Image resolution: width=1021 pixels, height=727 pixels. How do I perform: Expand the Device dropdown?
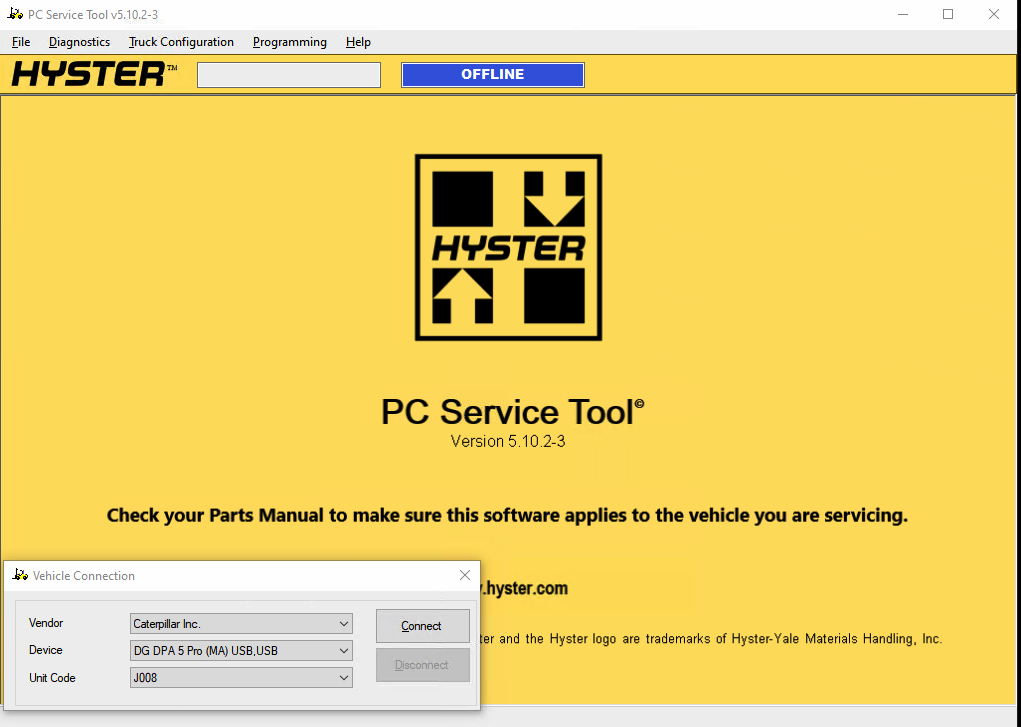tap(344, 651)
